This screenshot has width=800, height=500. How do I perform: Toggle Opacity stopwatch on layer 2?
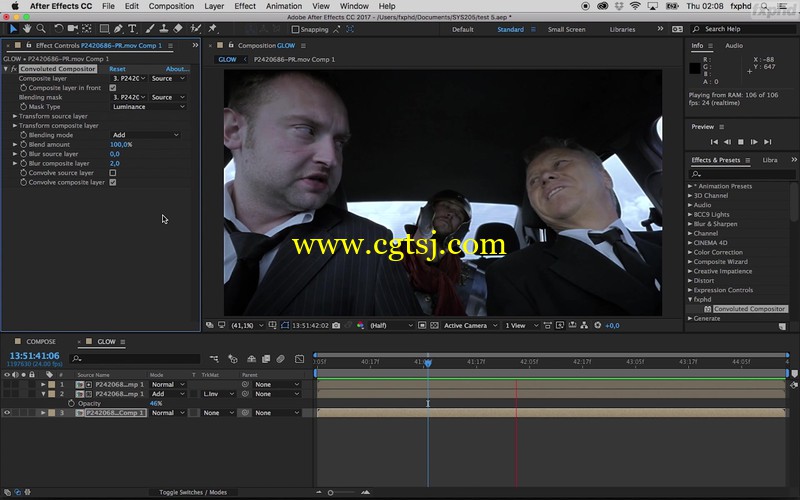click(71, 404)
